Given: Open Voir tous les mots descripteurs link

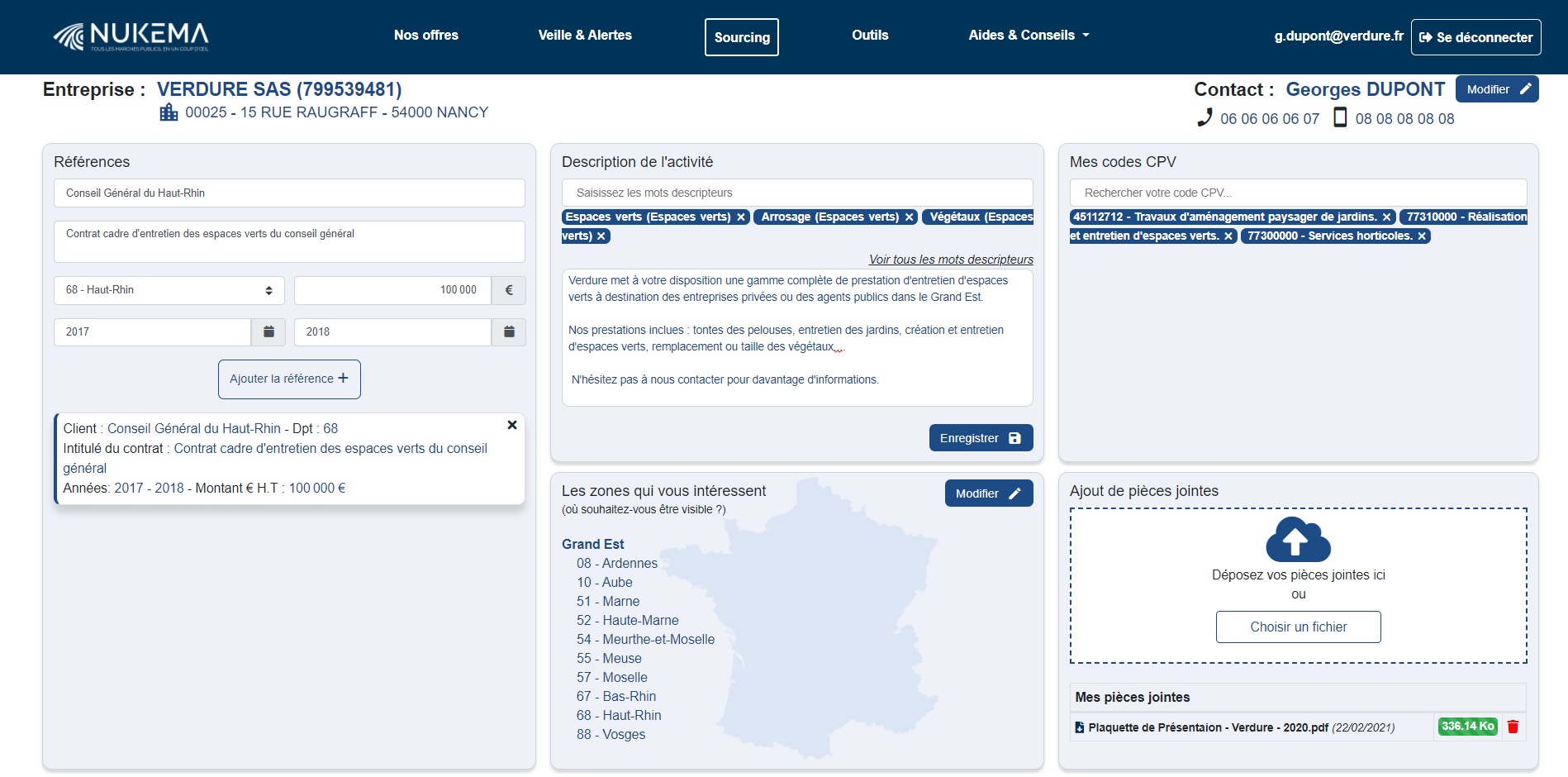Looking at the screenshot, I should point(951,260).
